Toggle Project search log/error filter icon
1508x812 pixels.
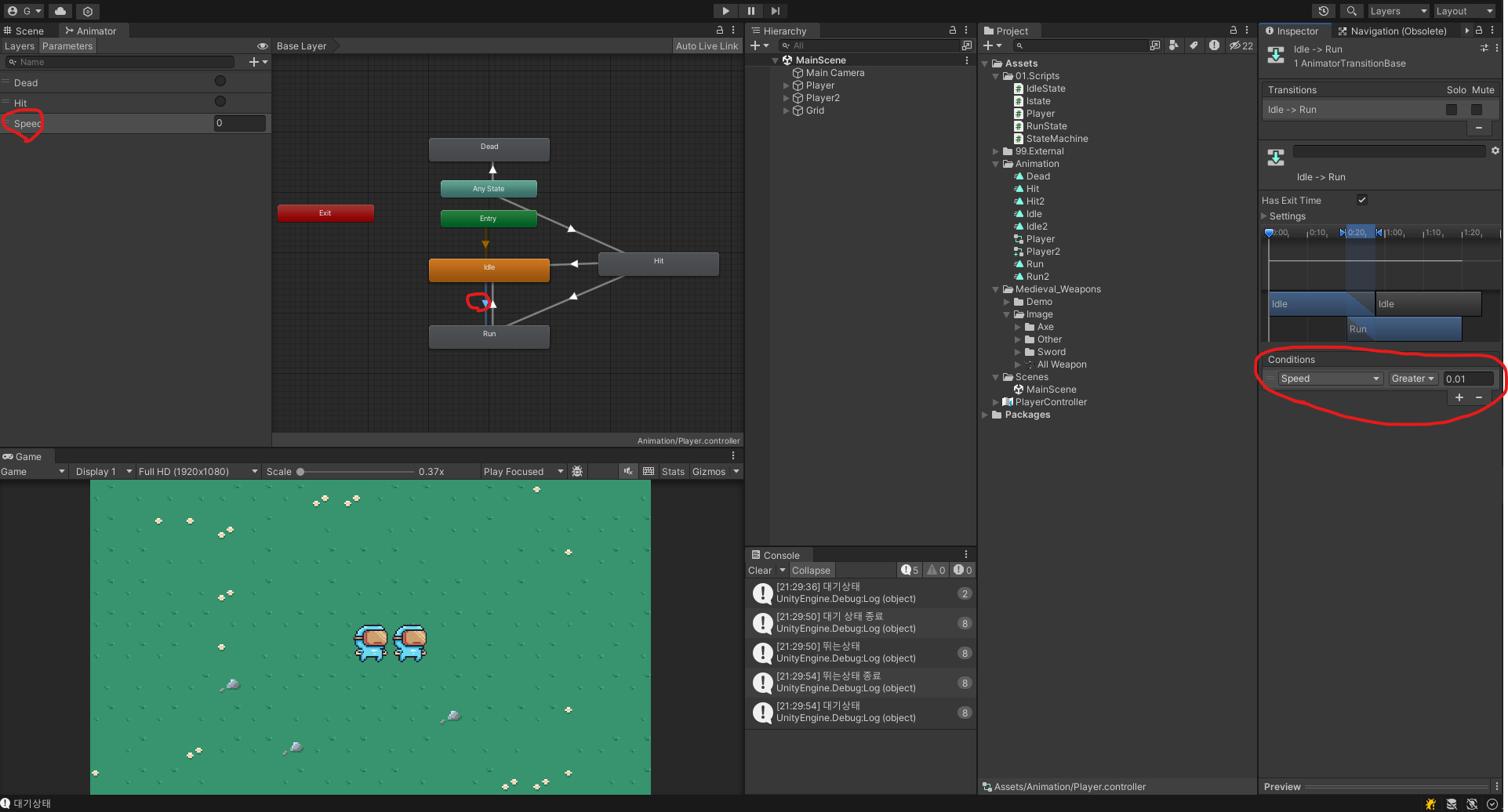point(1214,45)
